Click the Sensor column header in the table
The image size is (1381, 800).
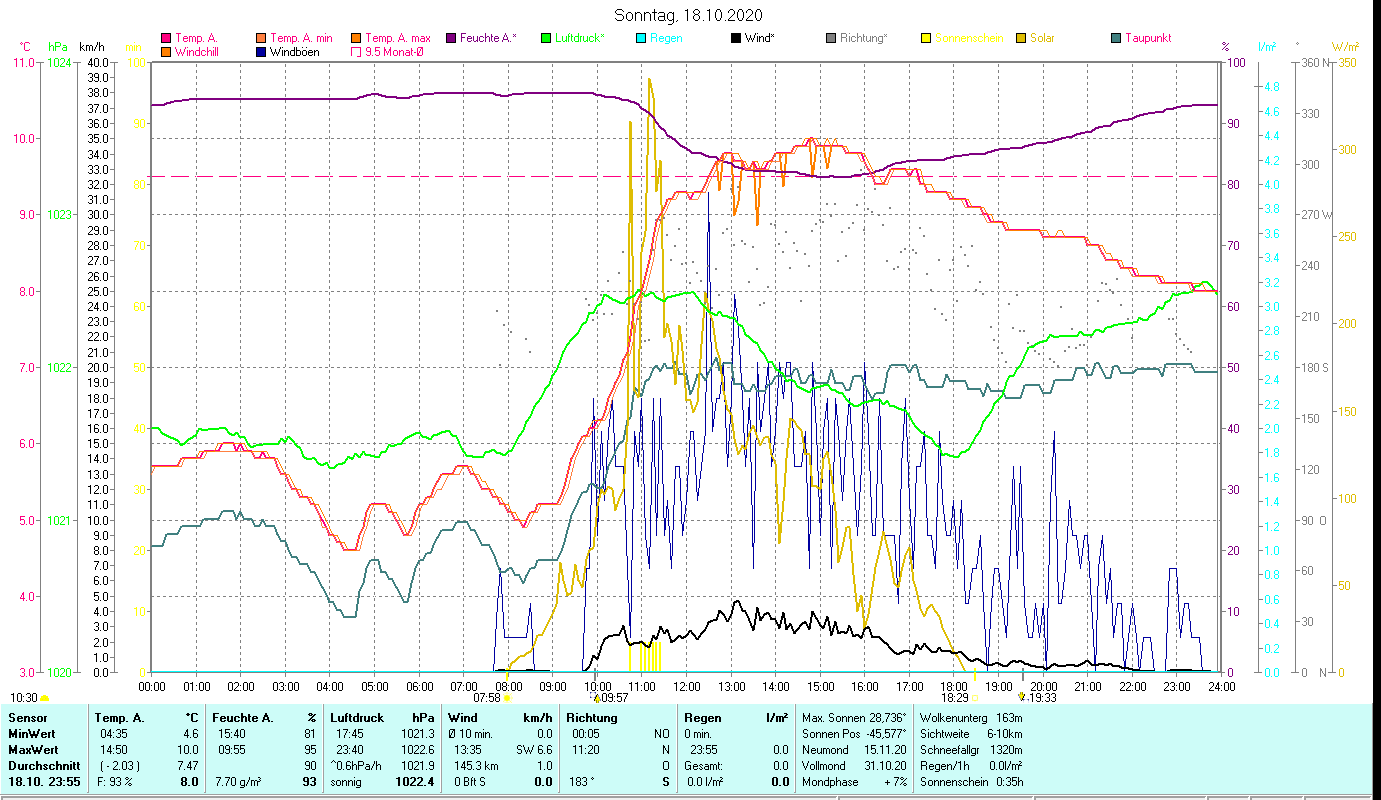coord(27,718)
